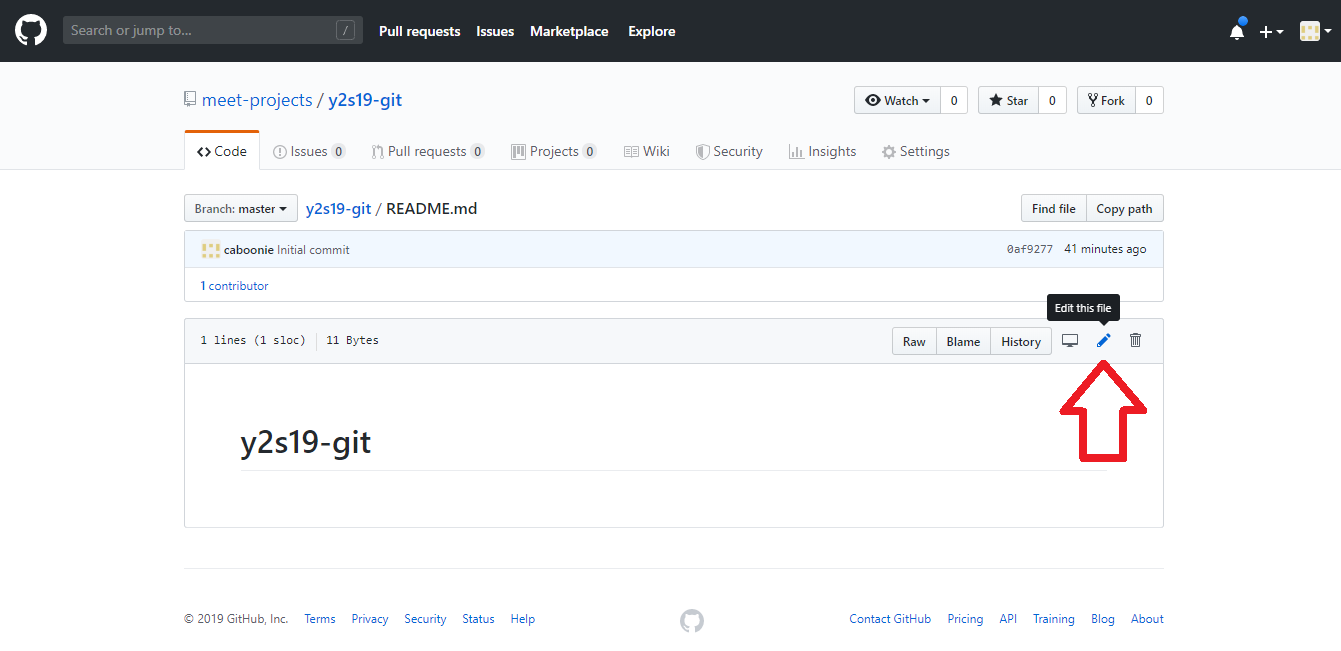1341x651 pixels.
Task: Click the trash delete file icon
Action: [1136, 340]
